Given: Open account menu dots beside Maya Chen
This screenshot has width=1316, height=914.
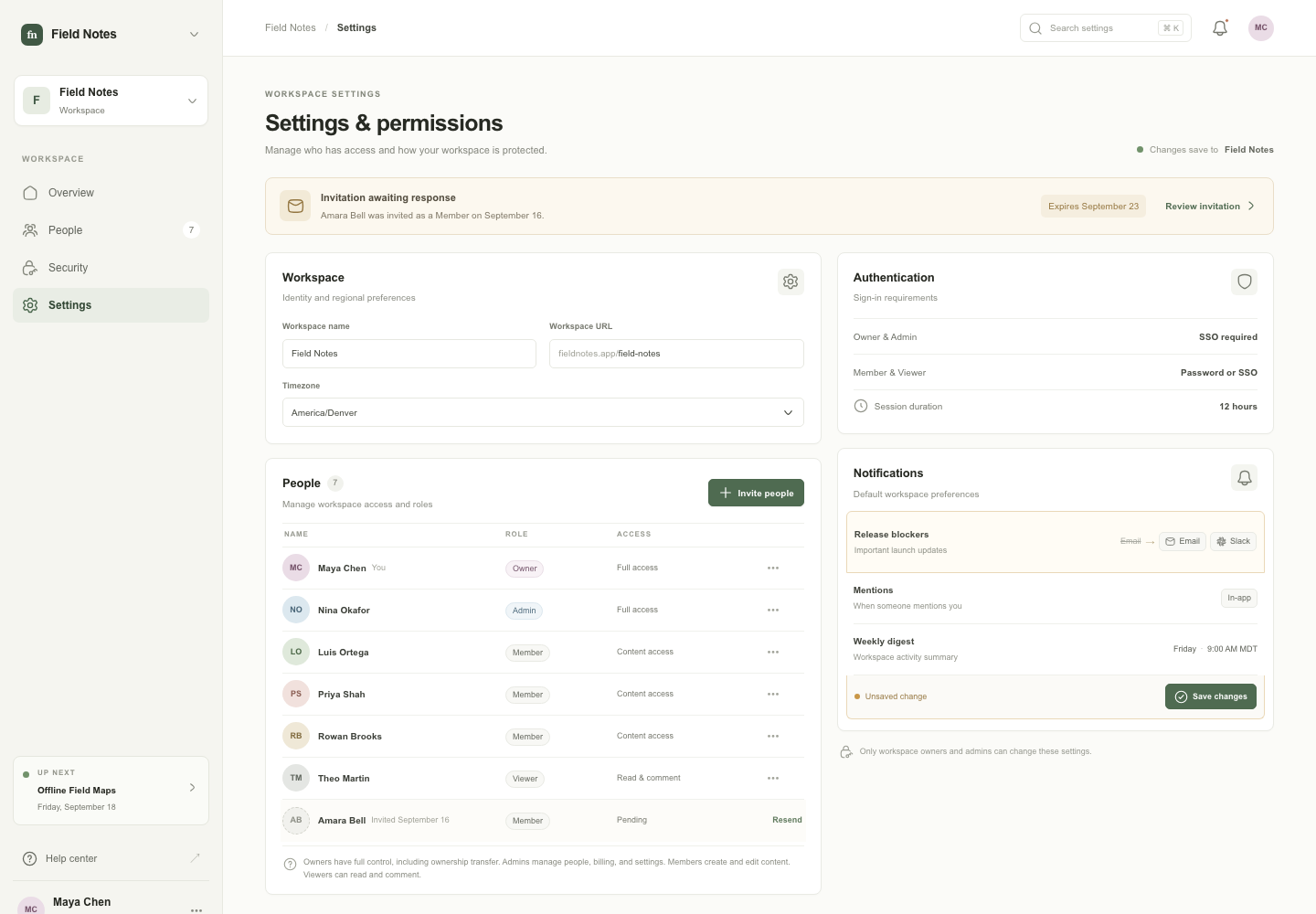Looking at the screenshot, I should click(x=196, y=909).
